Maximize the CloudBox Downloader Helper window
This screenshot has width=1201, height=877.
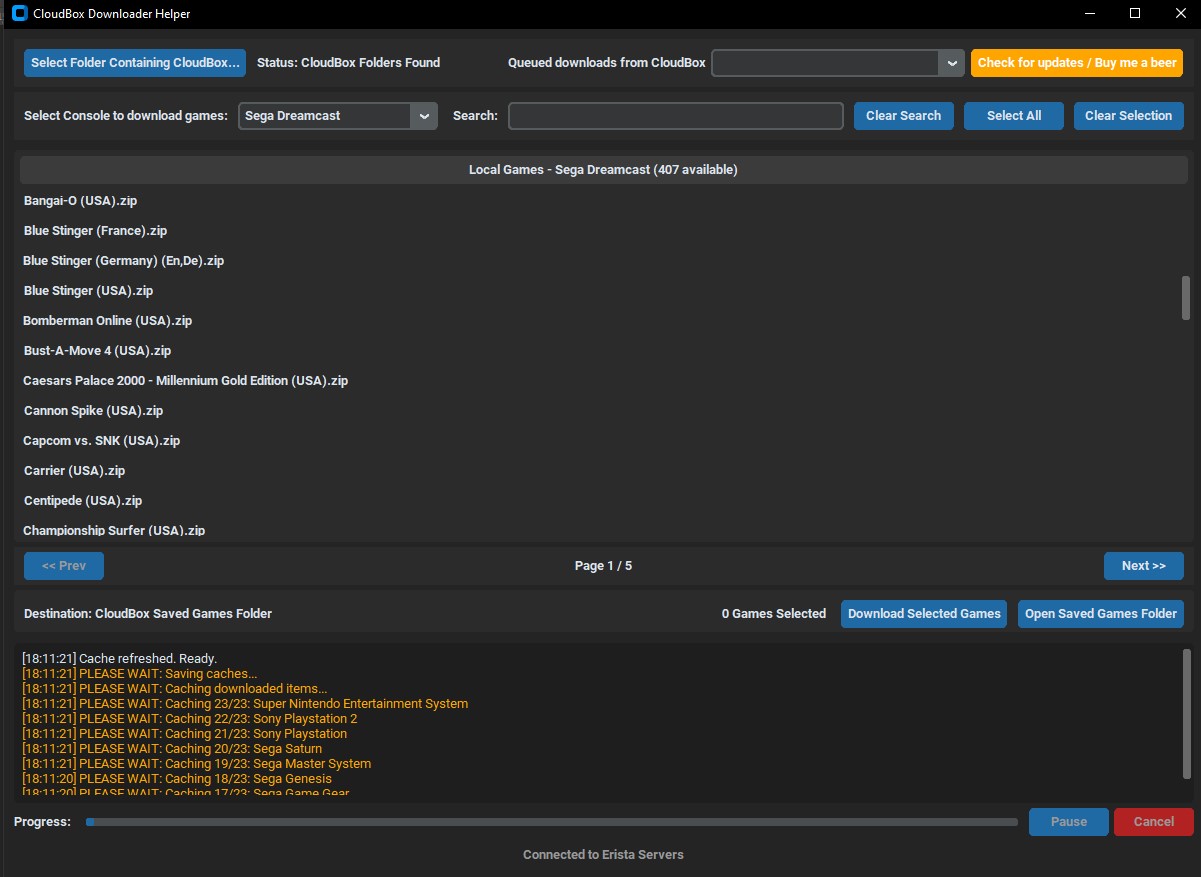click(x=1135, y=14)
